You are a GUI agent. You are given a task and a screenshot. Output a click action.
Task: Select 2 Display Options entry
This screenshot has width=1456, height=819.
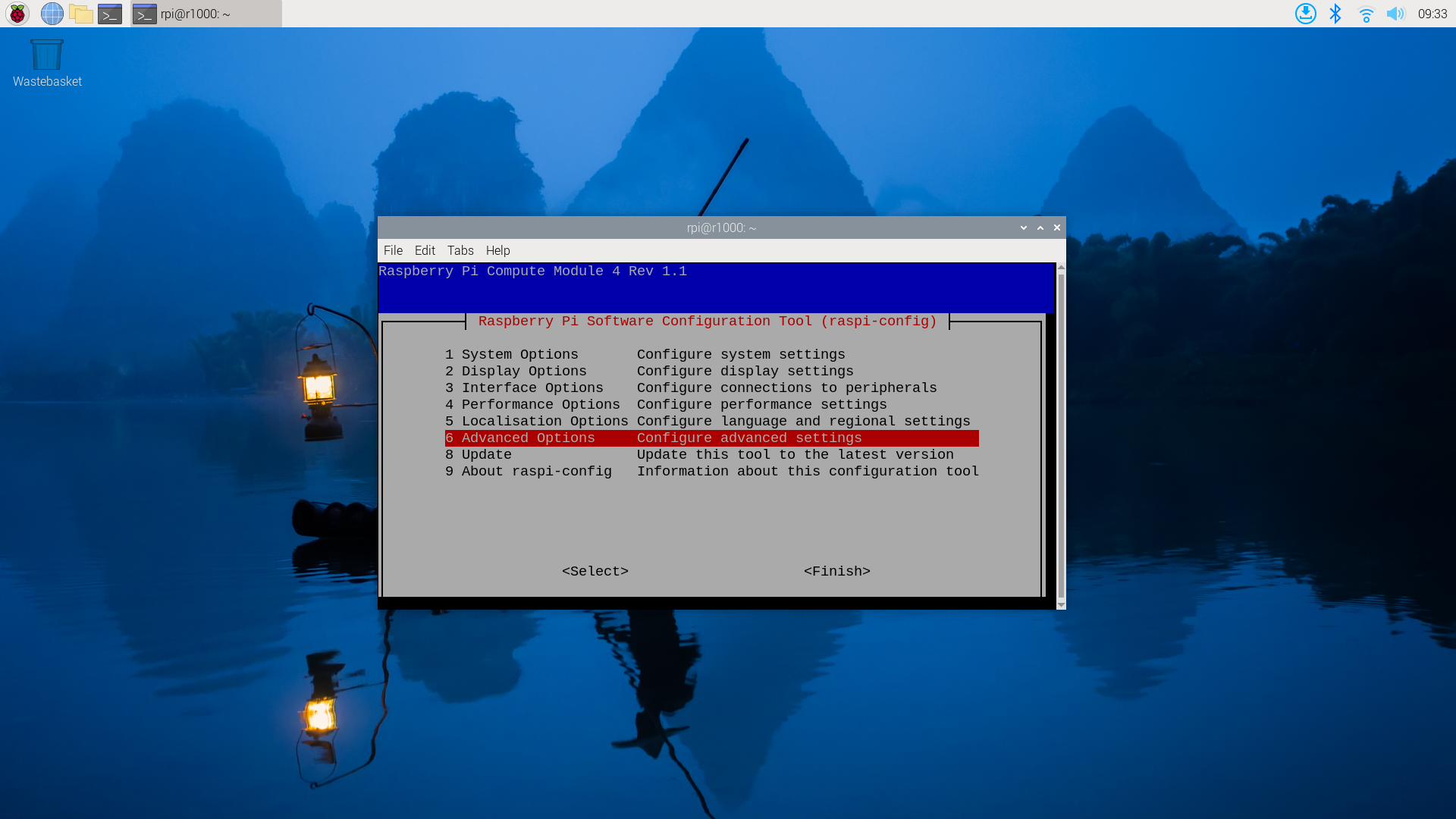pyautogui.click(x=711, y=371)
